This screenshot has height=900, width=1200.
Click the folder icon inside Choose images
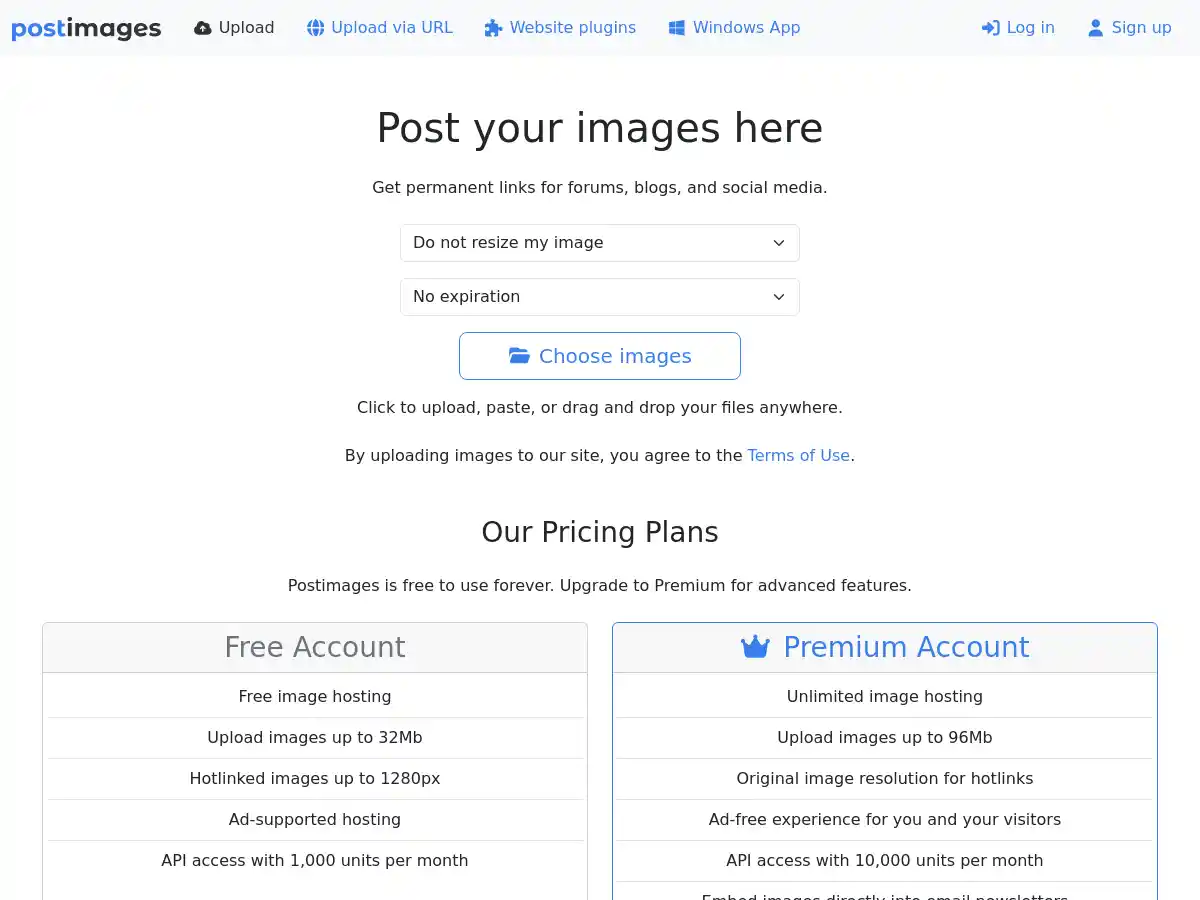pyautogui.click(x=519, y=355)
